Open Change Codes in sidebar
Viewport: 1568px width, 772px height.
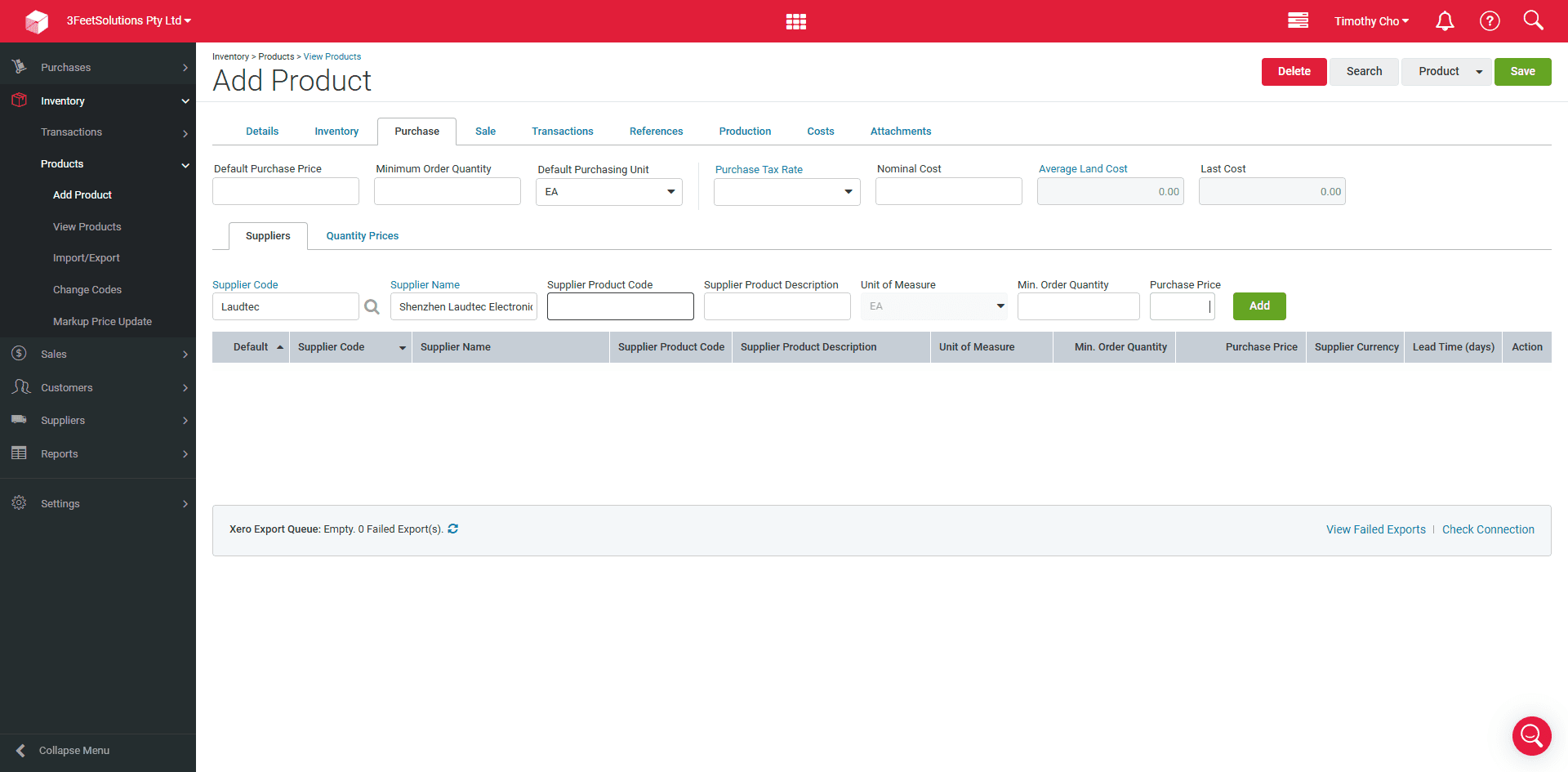point(87,290)
